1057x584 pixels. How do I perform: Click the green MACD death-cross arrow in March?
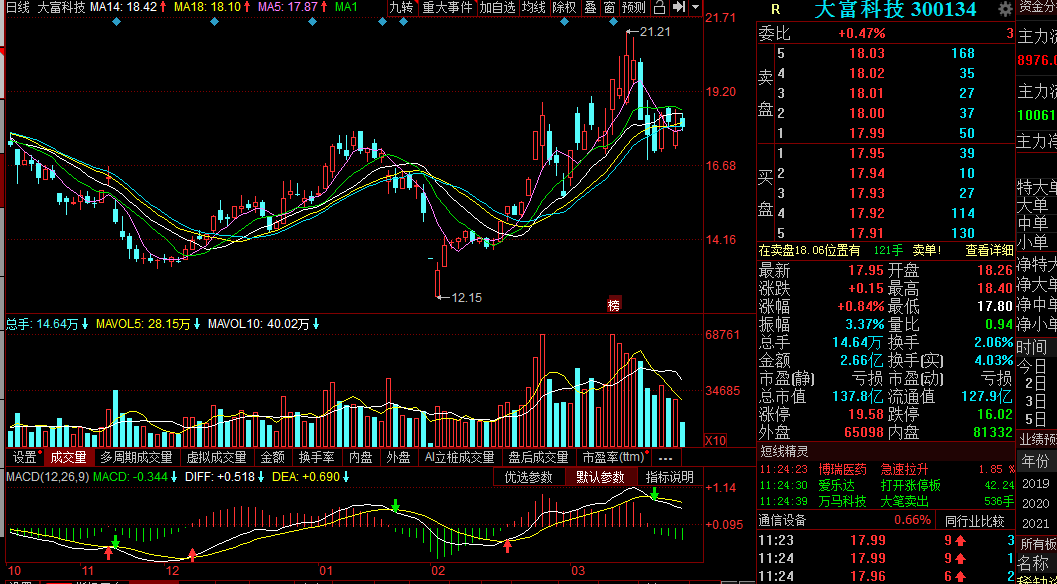[x=654, y=493]
